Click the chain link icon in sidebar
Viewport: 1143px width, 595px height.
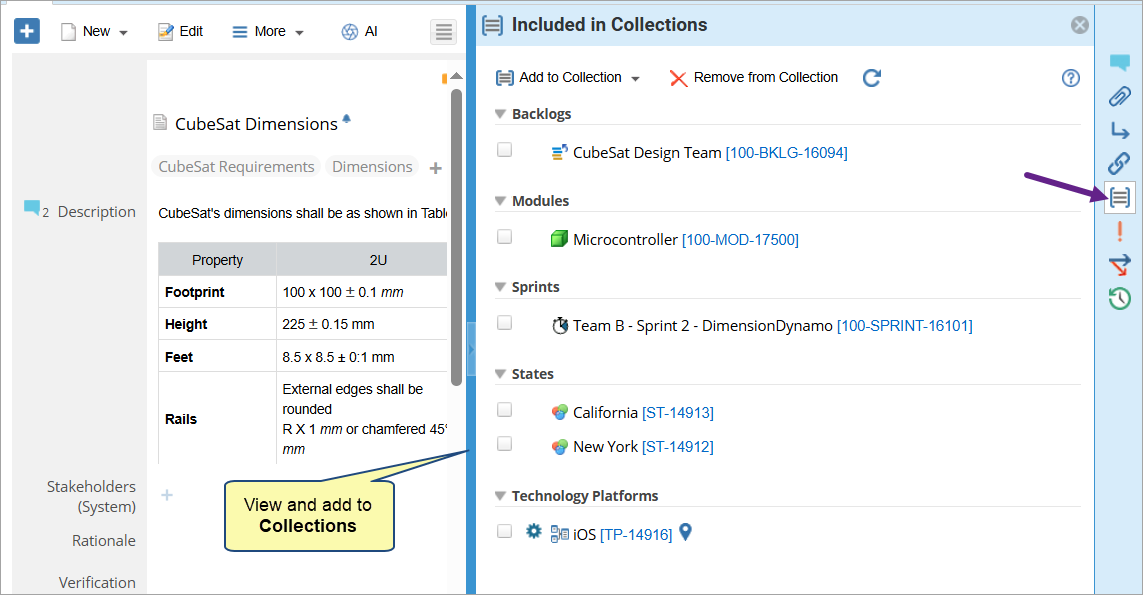1119,163
